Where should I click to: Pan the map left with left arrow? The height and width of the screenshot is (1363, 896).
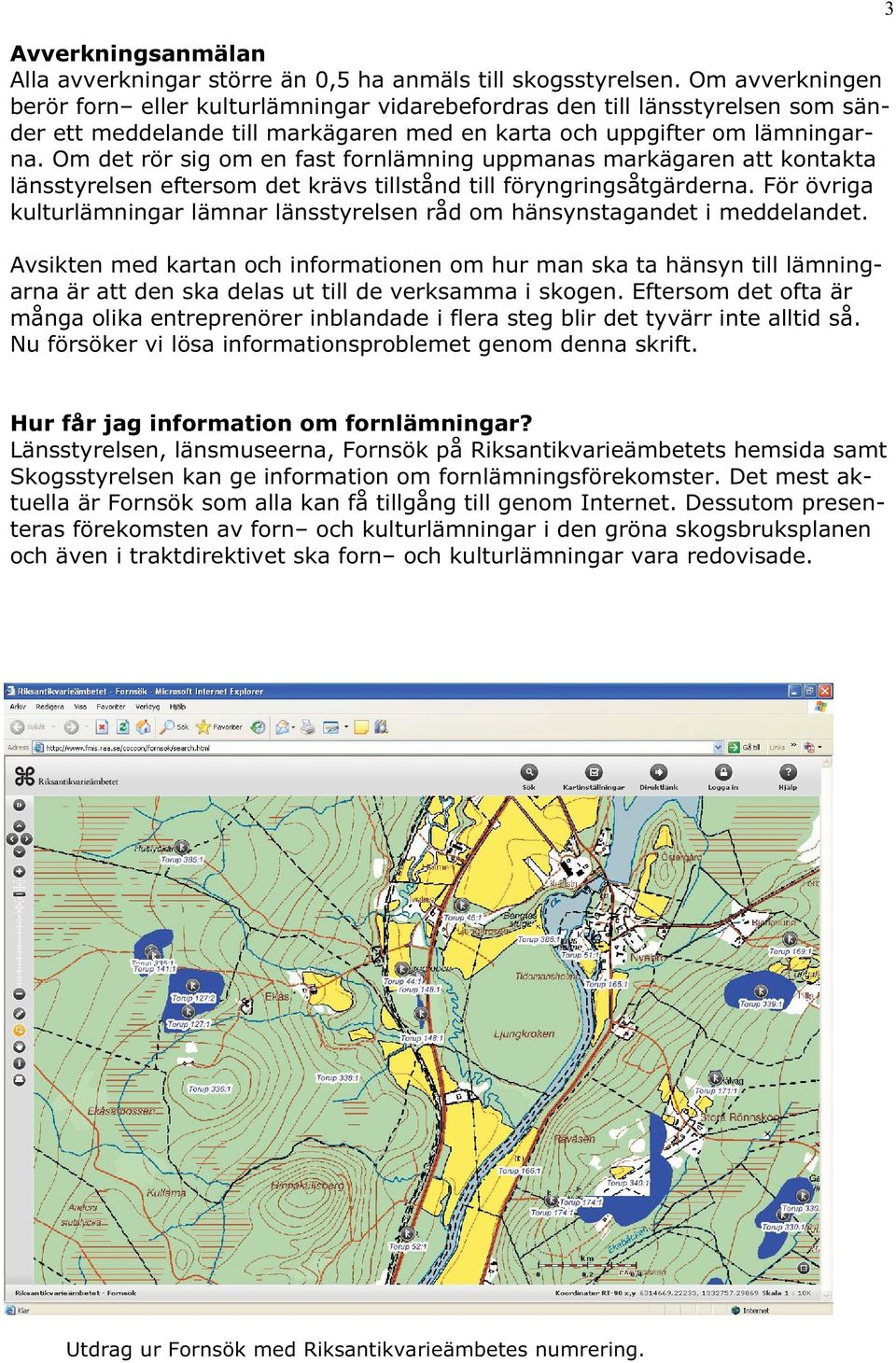[12, 838]
